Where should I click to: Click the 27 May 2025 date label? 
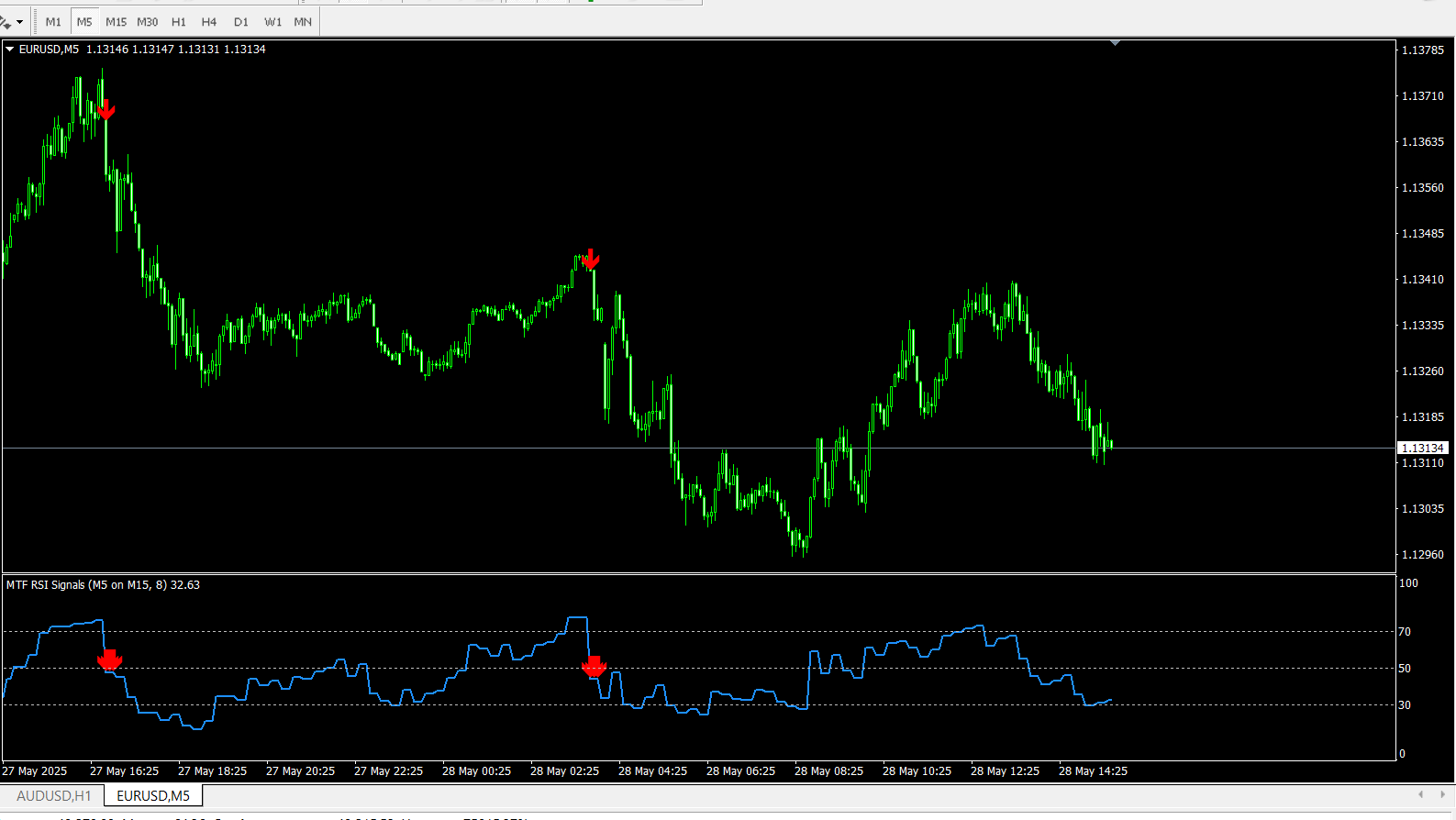coord(35,771)
